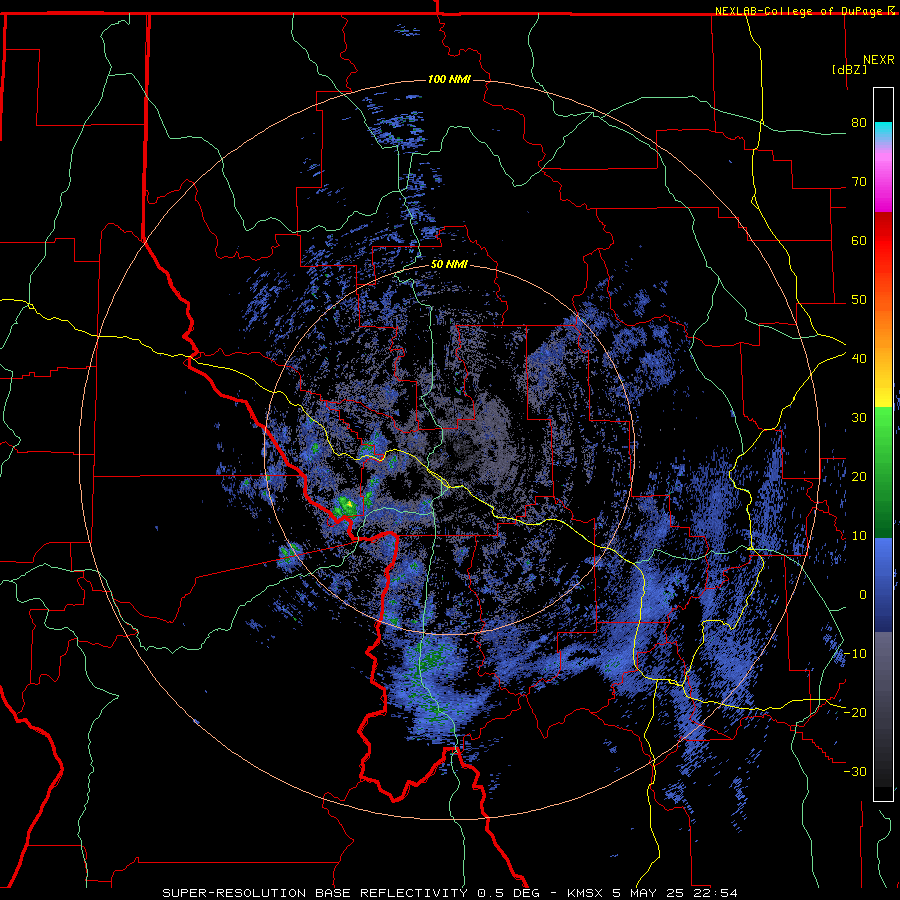Click the blue segment of color bar

(883, 585)
